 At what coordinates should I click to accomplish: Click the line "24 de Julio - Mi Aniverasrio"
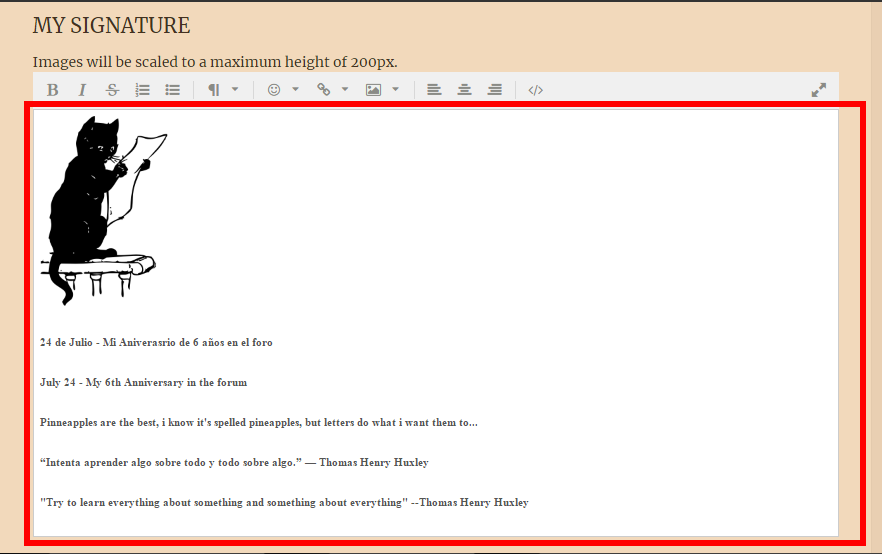pyautogui.click(x=156, y=343)
